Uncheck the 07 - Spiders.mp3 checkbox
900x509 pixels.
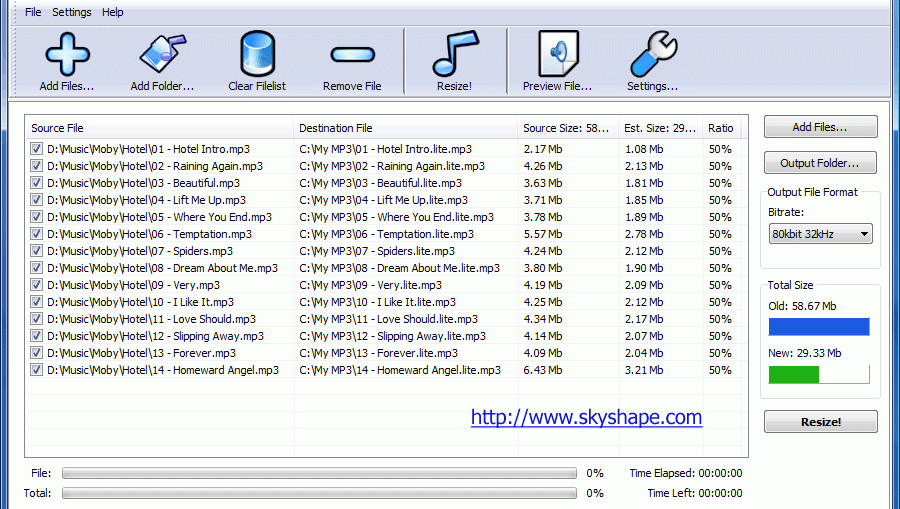click(37, 251)
